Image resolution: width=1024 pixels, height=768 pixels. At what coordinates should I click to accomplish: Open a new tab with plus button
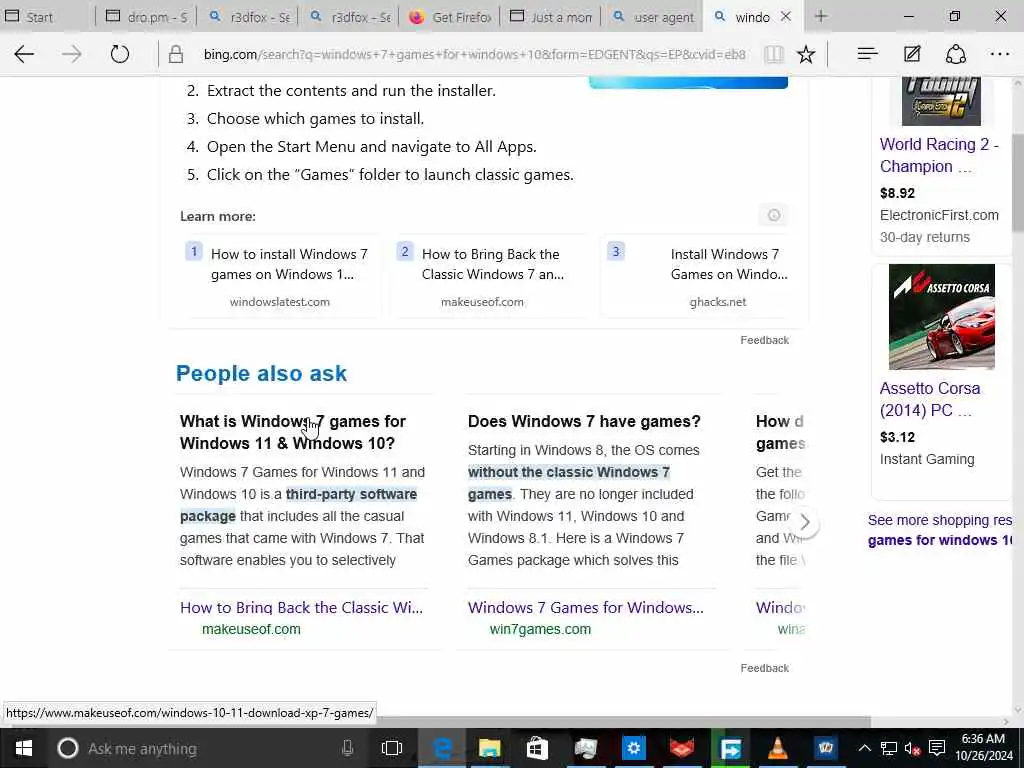pos(821,16)
